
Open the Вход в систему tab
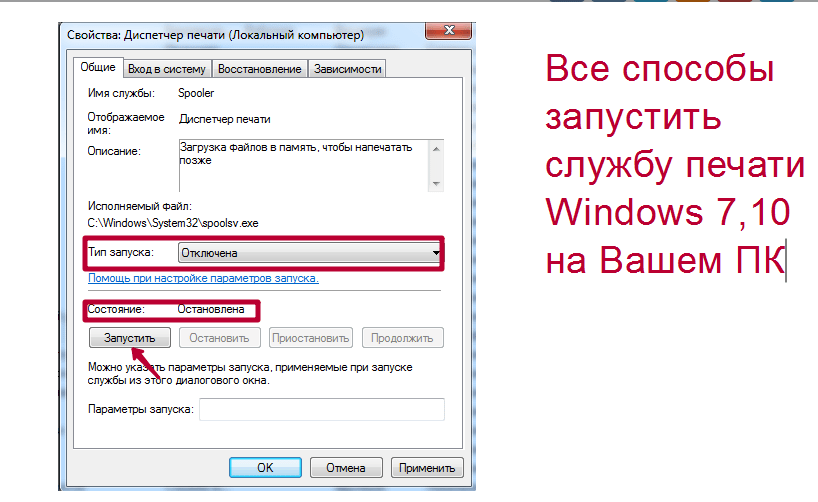click(167, 69)
